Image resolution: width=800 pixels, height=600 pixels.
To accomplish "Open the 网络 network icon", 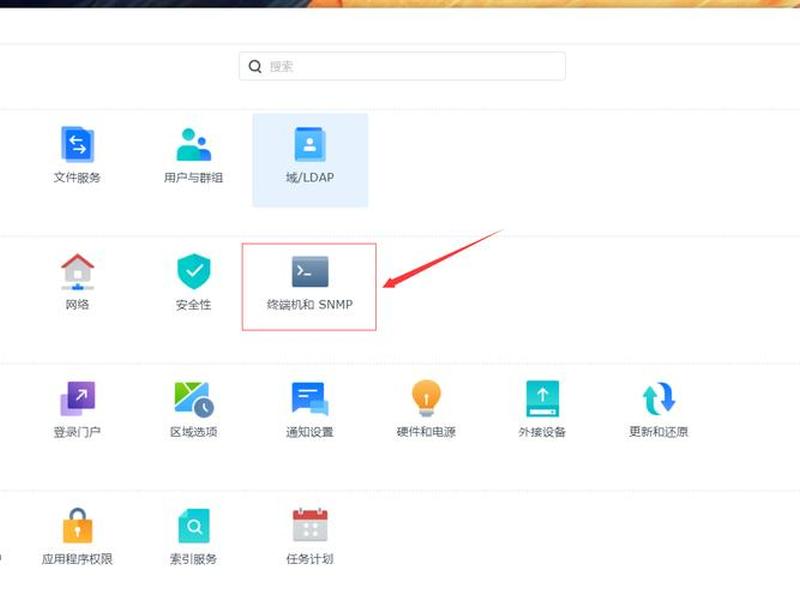I will [x=77, y=271].
